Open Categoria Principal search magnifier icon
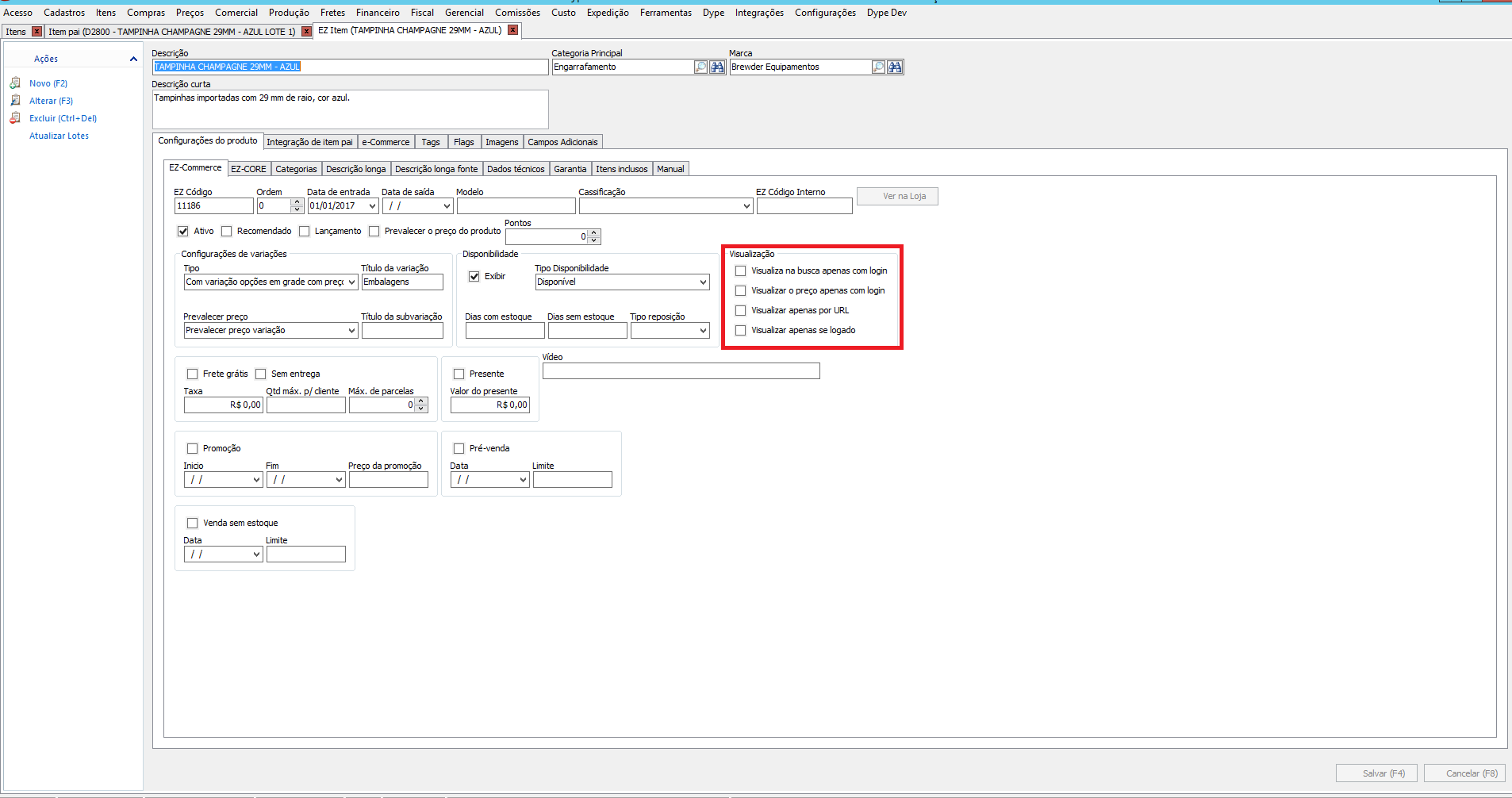Viewport: 1512px width, 798px height. (700, 67)
